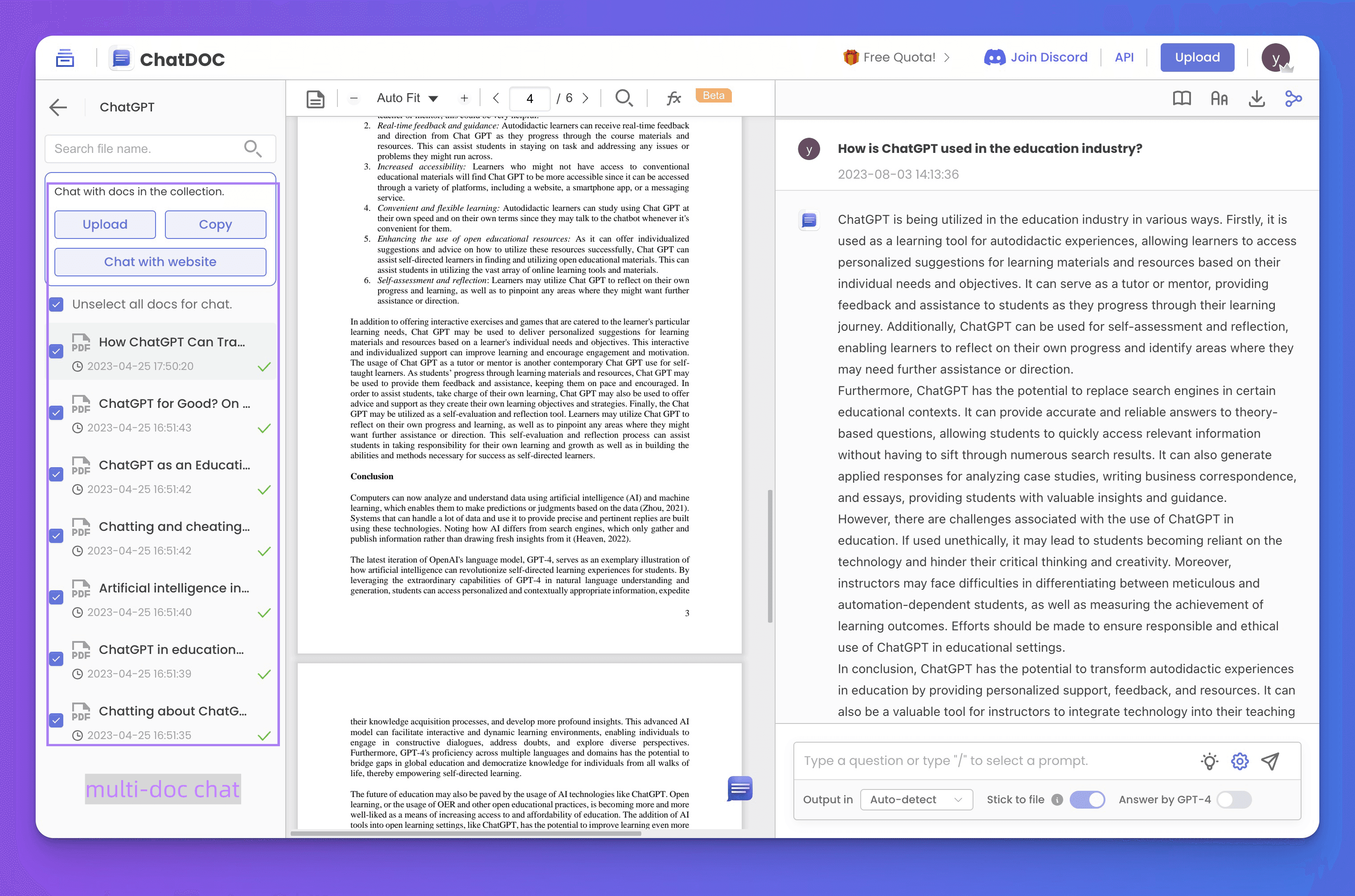Expand the Free Quota chevron
1355x896 pixels.
[x=947, y=57]
